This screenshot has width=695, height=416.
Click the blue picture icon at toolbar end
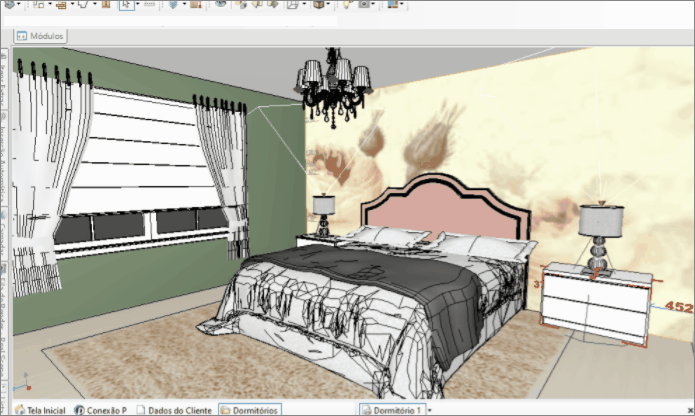[x=393, y=4]
